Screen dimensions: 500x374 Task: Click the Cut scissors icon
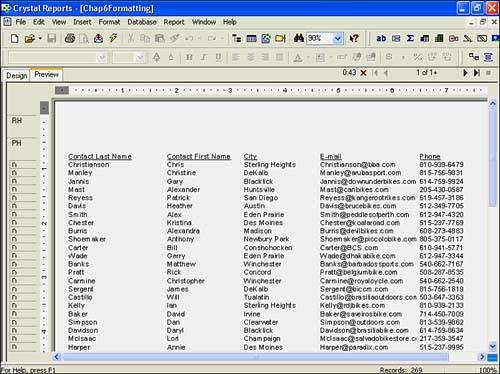(131, 38)
